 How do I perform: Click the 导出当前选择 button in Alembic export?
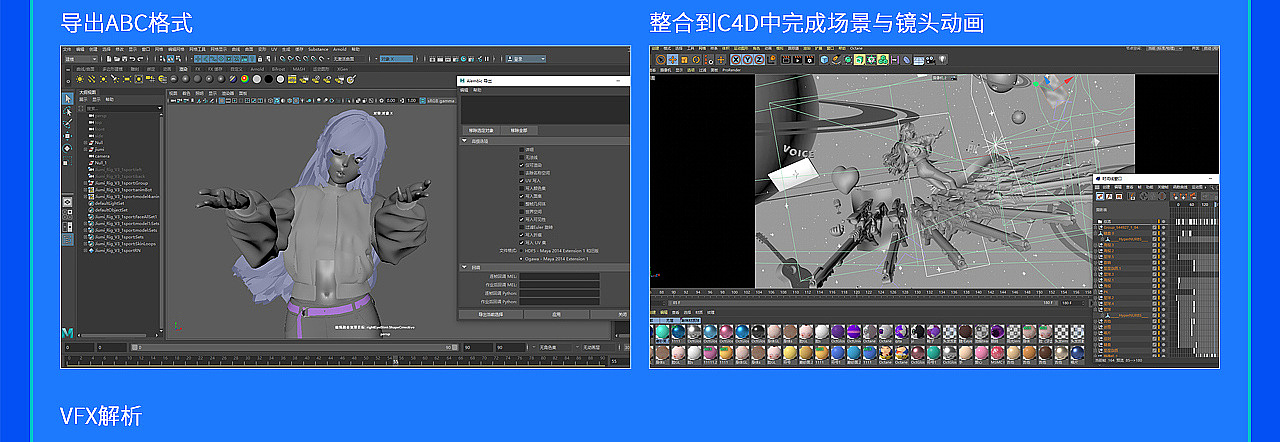coord(491,314)
